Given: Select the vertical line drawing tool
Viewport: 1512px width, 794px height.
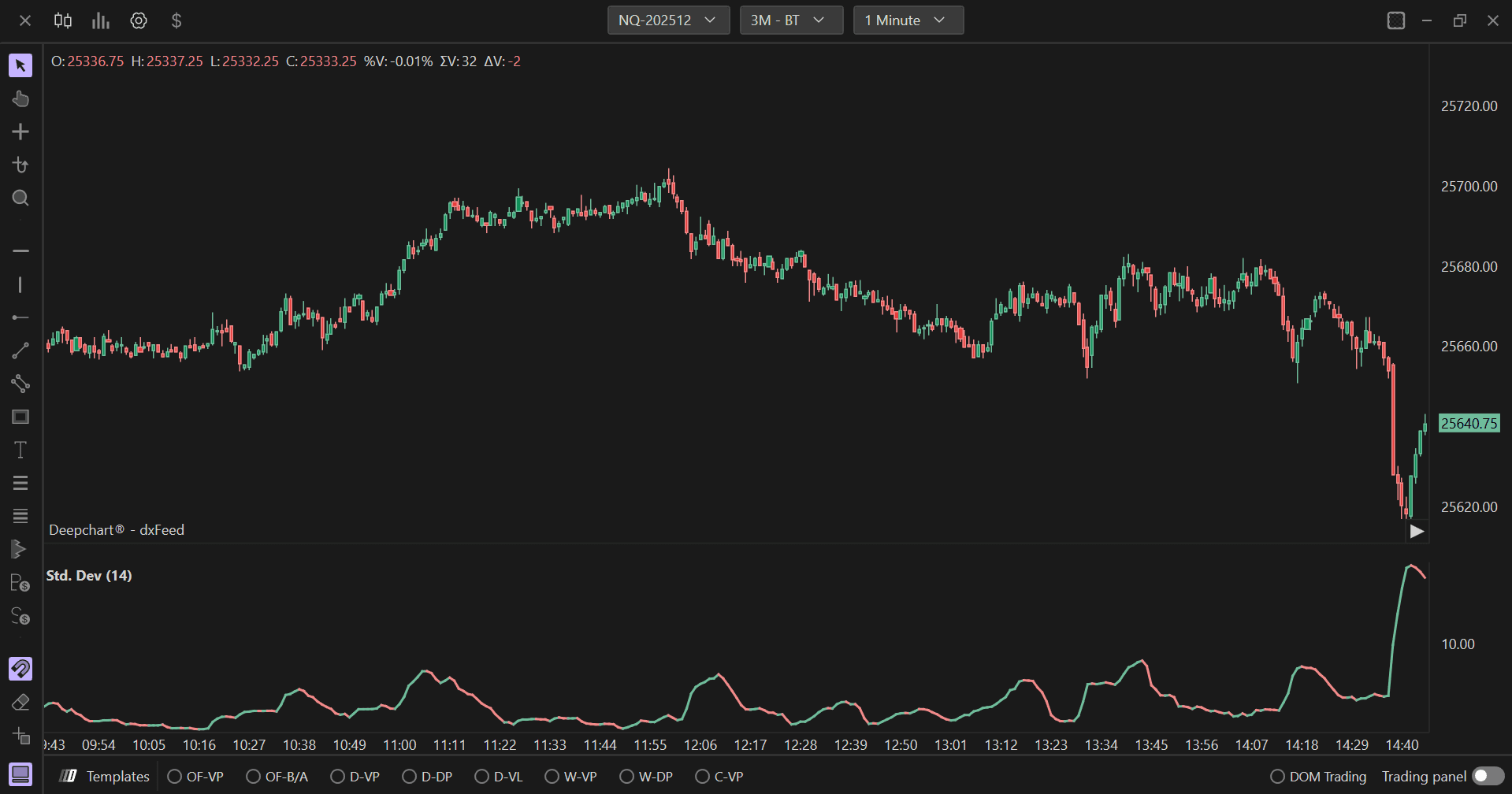Looking at the screenshot, I should [20, 284].
